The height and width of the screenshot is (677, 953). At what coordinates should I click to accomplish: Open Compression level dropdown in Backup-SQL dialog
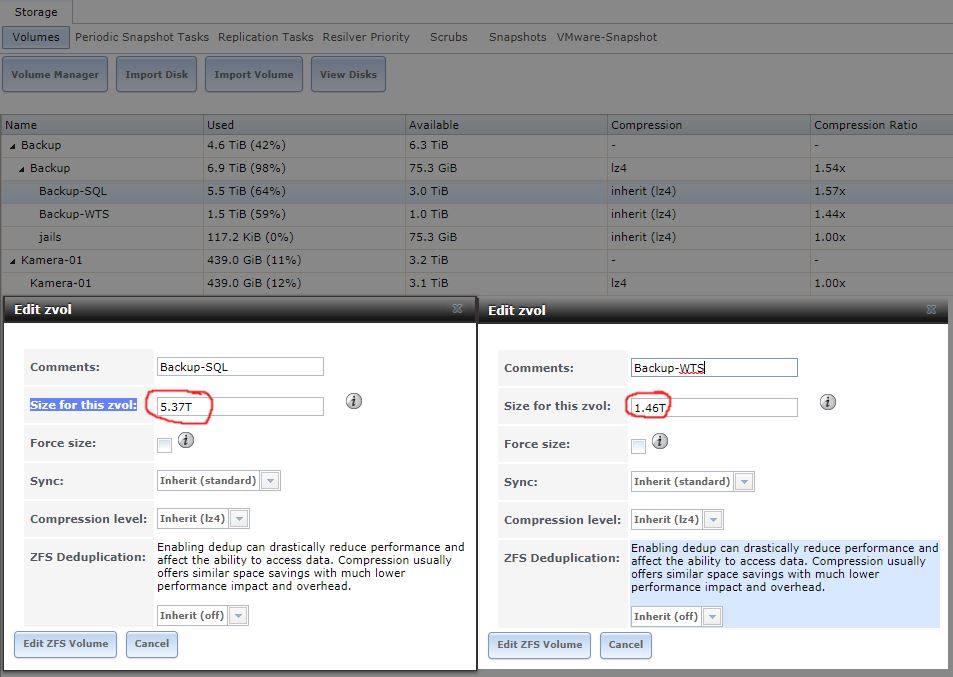[239, 519]
